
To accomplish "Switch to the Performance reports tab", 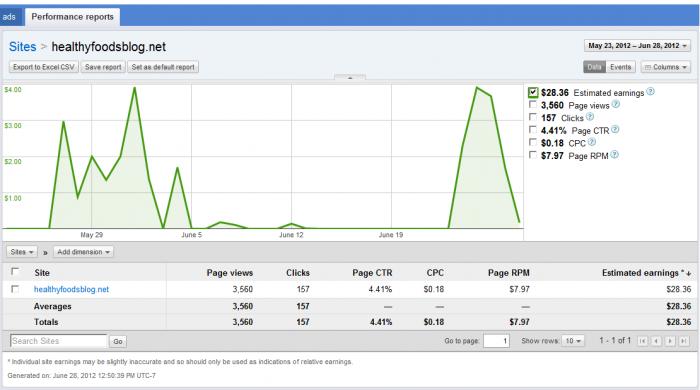I will coord(72,17).
